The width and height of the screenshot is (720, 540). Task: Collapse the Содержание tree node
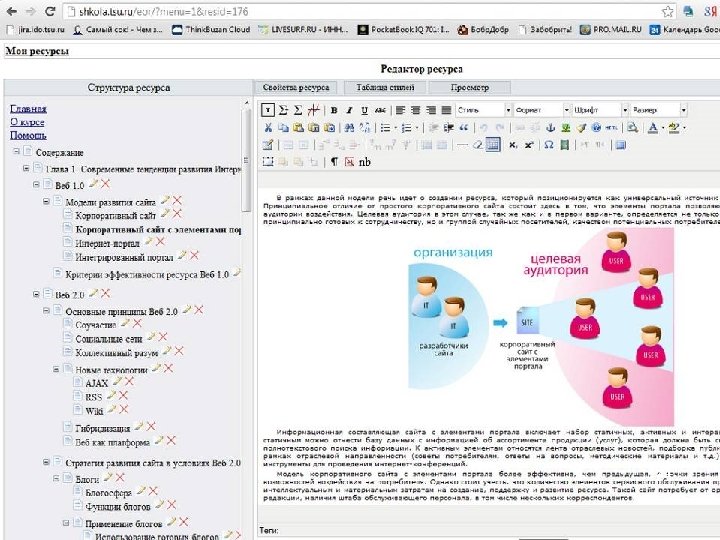(x=17, y=151)
